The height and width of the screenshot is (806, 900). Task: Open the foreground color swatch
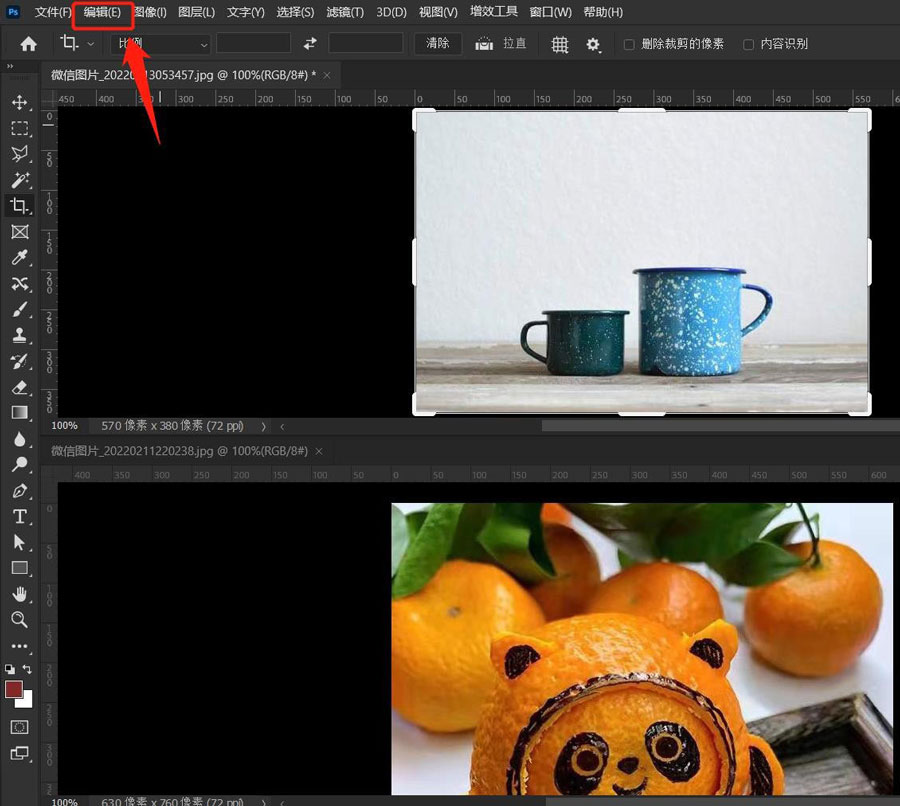13,689
